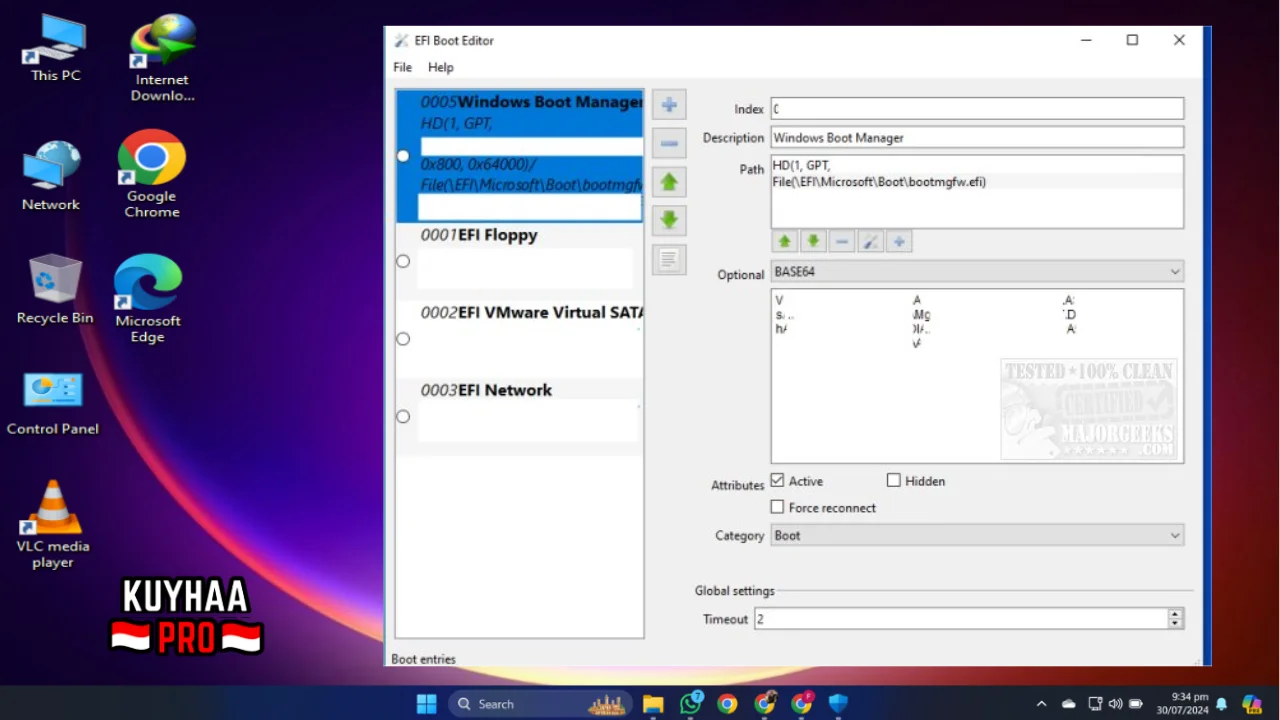Open Windows Start menu
This screenshot has width=1280, height=720.
(x=426, y=704)
